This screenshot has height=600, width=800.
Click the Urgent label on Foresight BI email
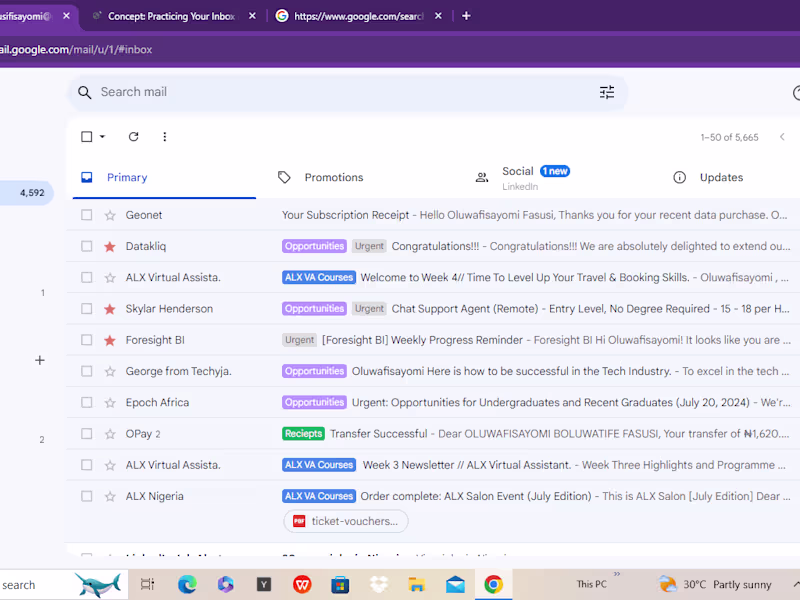(x=299, y=340)
